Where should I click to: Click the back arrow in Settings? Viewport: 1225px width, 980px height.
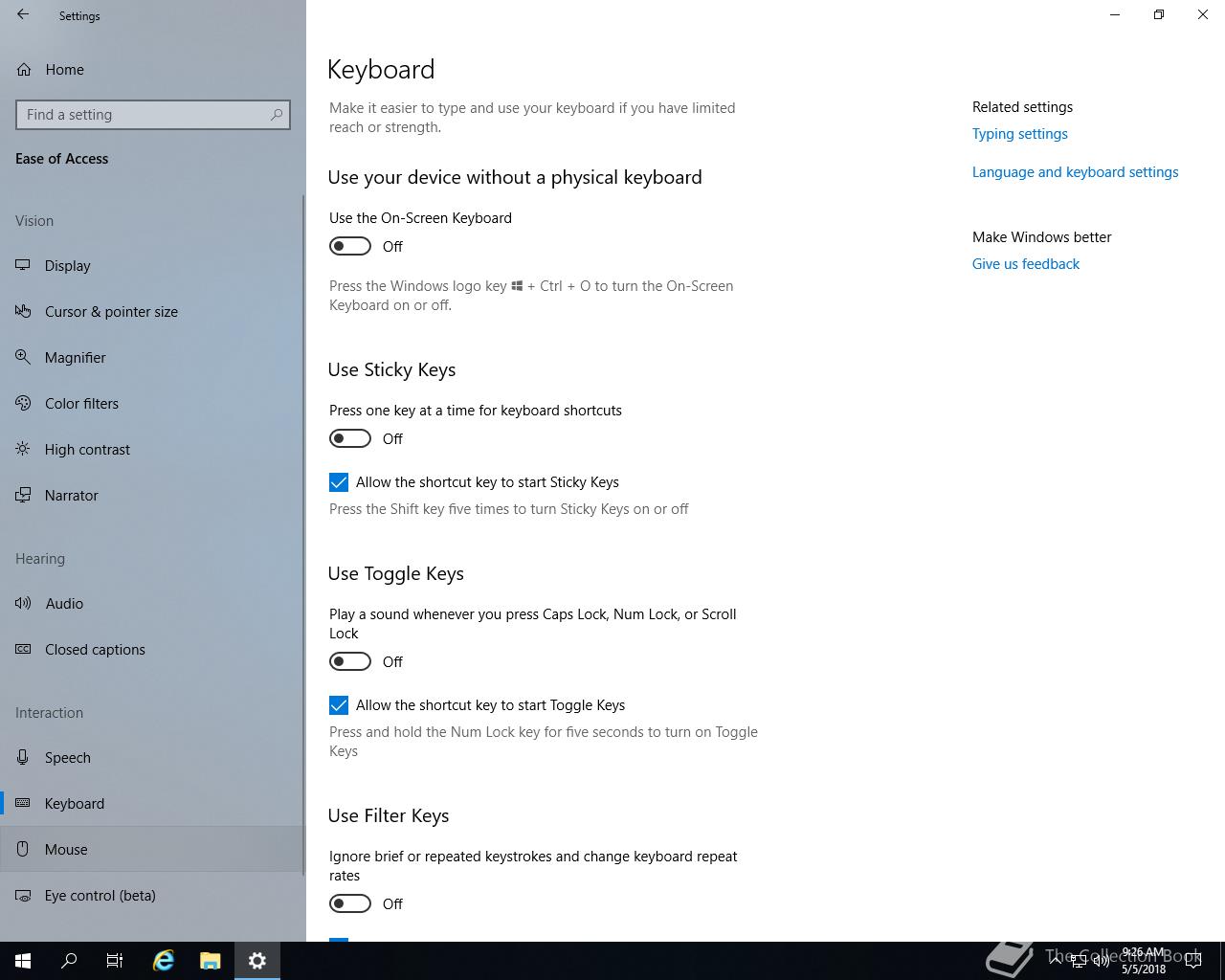tap(23, 15)
